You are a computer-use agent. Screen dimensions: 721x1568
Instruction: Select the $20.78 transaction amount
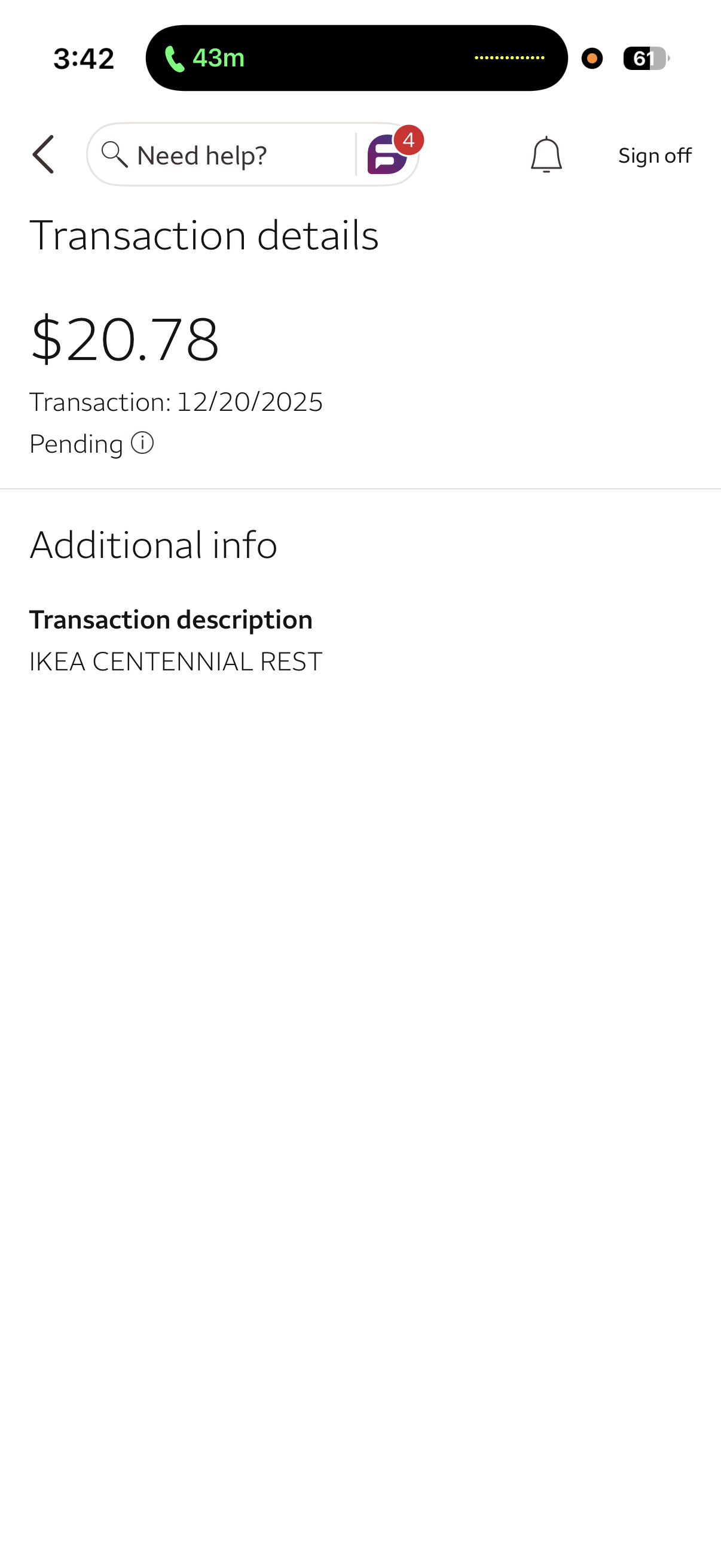(125, 338)
